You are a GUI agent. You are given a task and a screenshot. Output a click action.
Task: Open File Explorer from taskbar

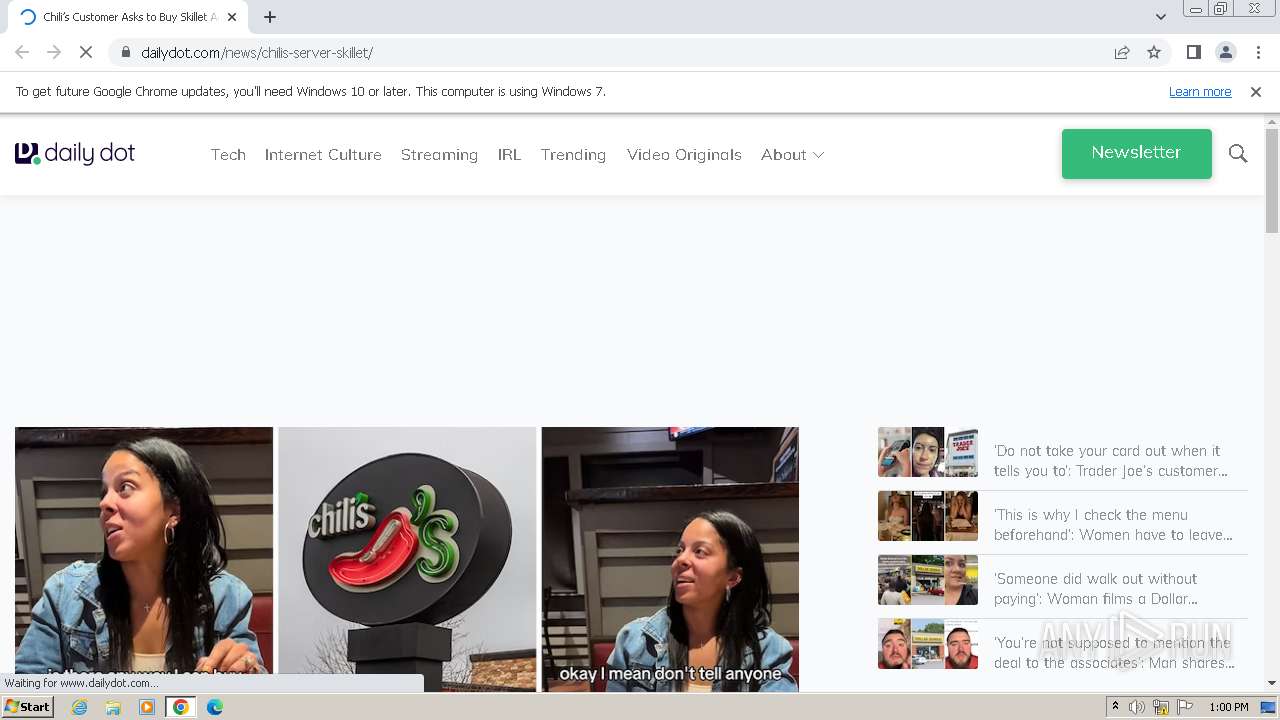tap(113, 707)
